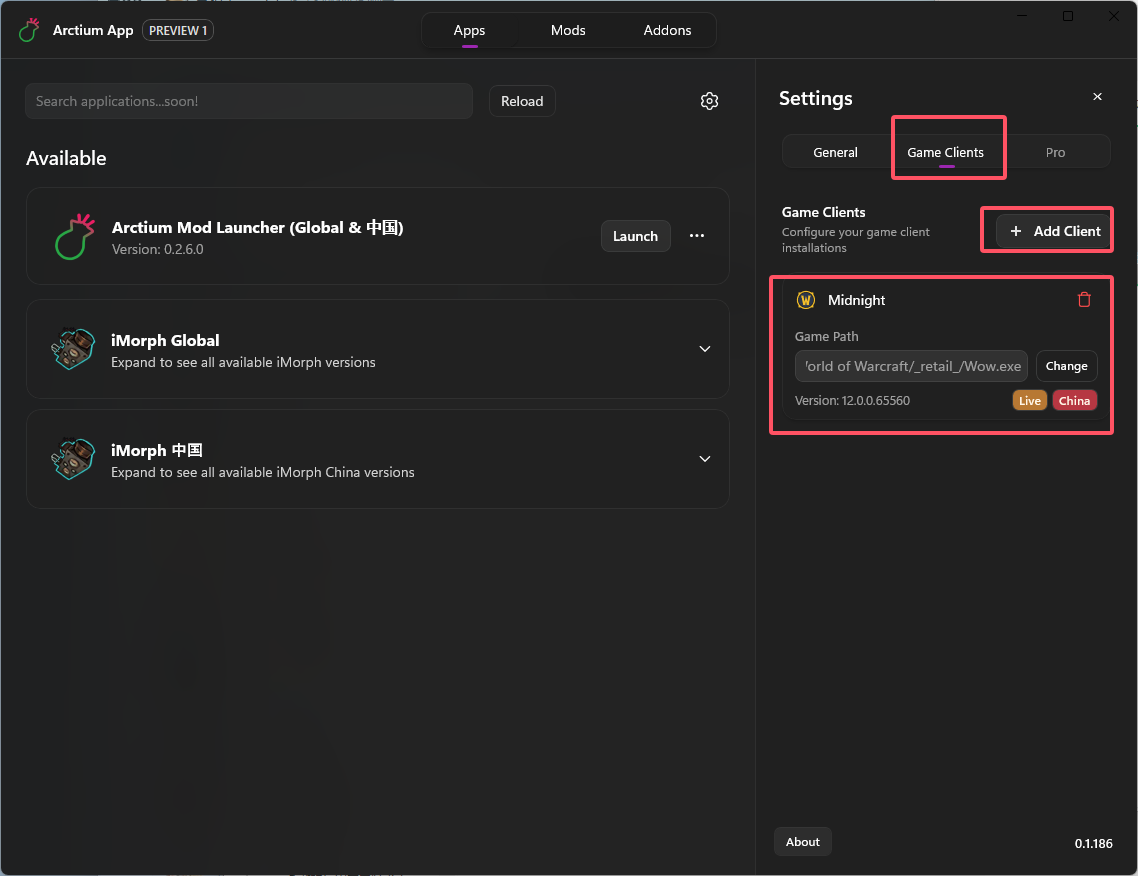Open the General settings tab
This screenshot has width=1138, height=876.
click(835, 152)
